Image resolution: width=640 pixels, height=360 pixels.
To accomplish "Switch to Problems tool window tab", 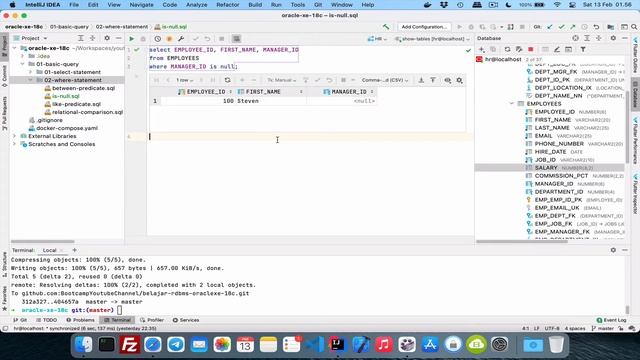I will pos(80,320).
